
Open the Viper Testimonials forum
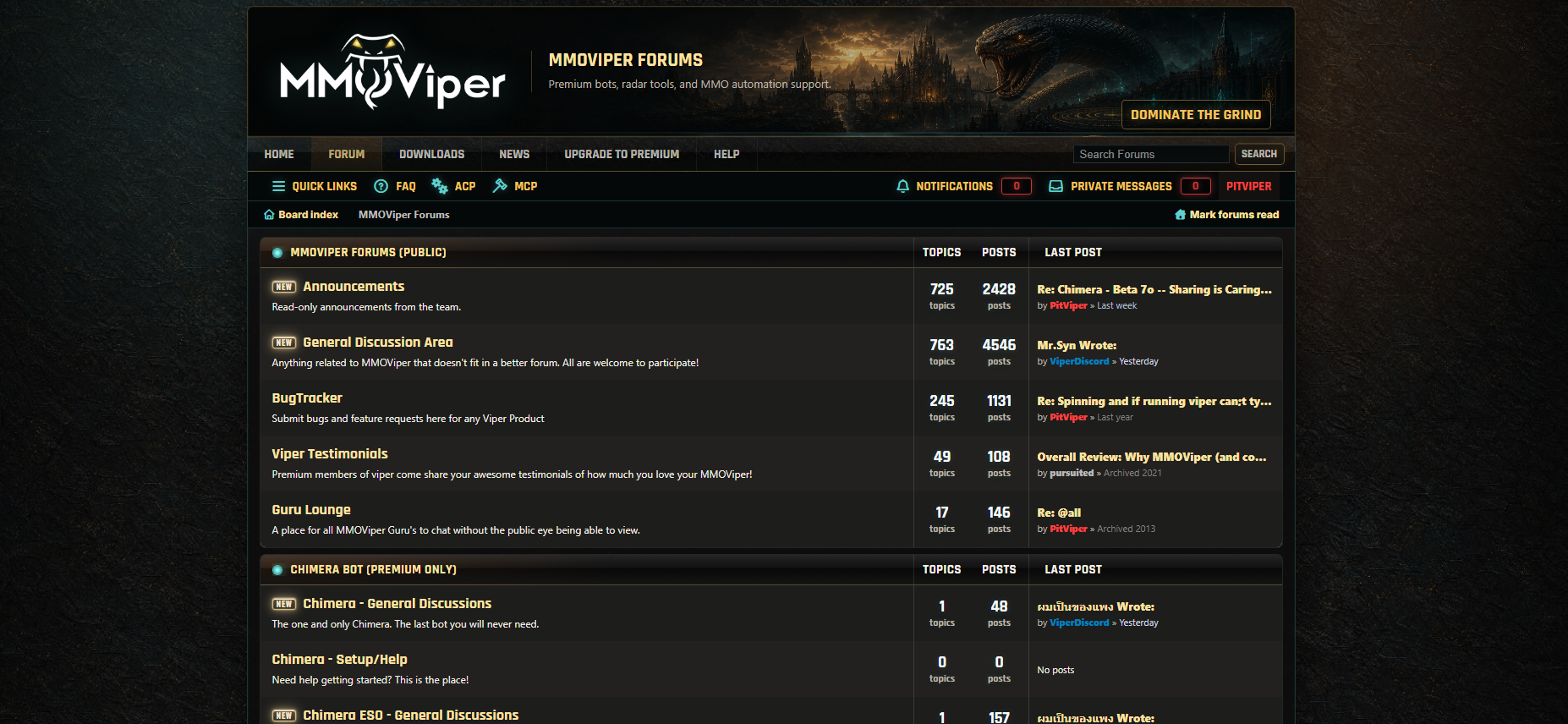tap(330, 454)
